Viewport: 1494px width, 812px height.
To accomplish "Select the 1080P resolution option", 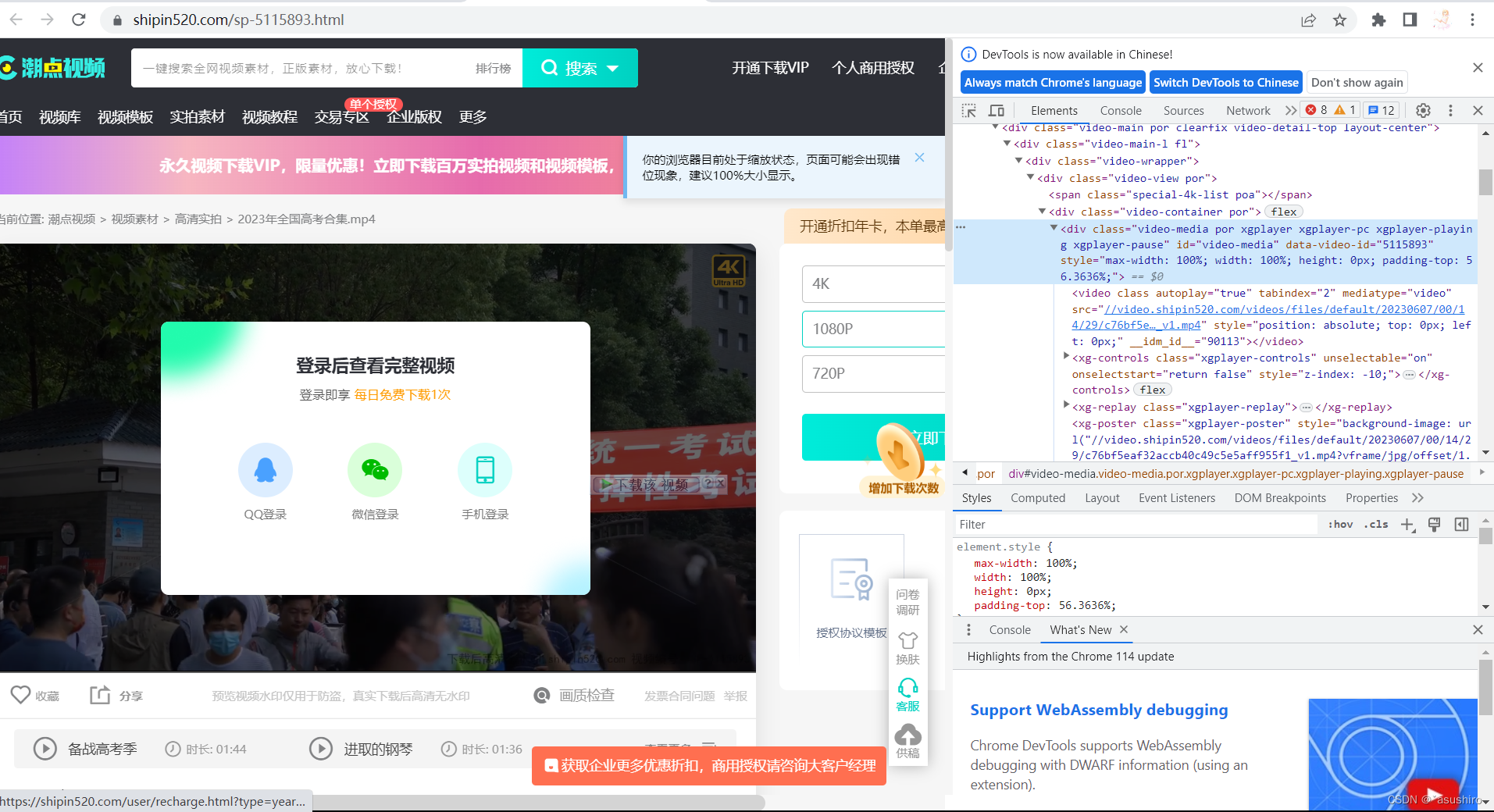I will point(873,329).
